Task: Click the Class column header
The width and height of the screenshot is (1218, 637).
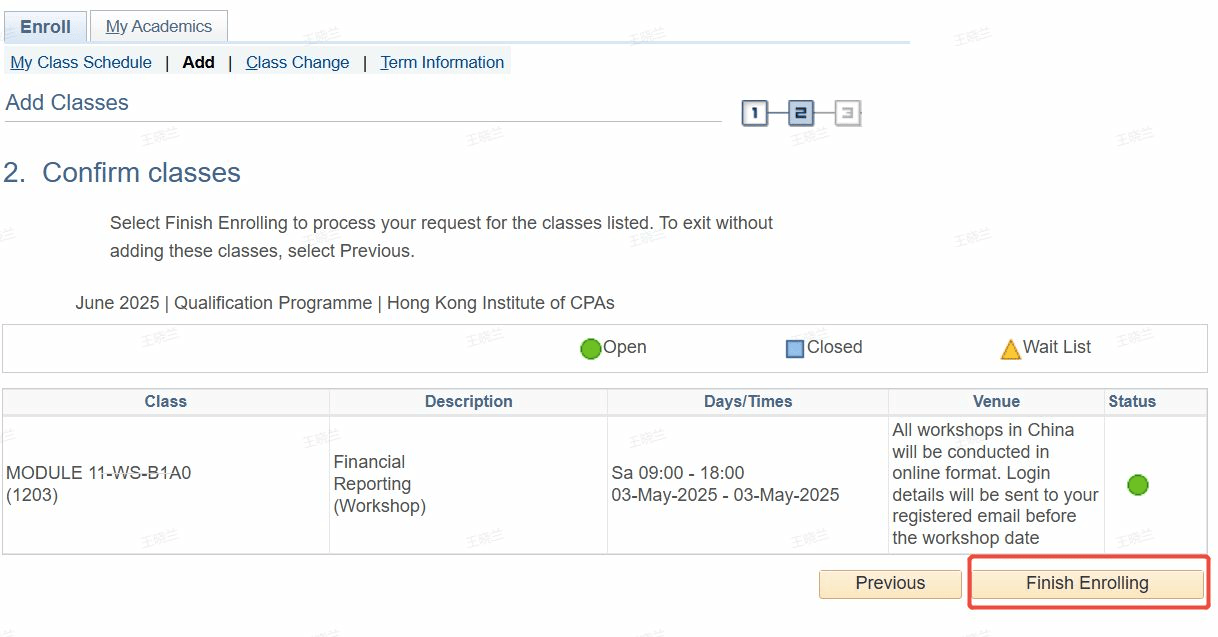Action: pos(165,401)
